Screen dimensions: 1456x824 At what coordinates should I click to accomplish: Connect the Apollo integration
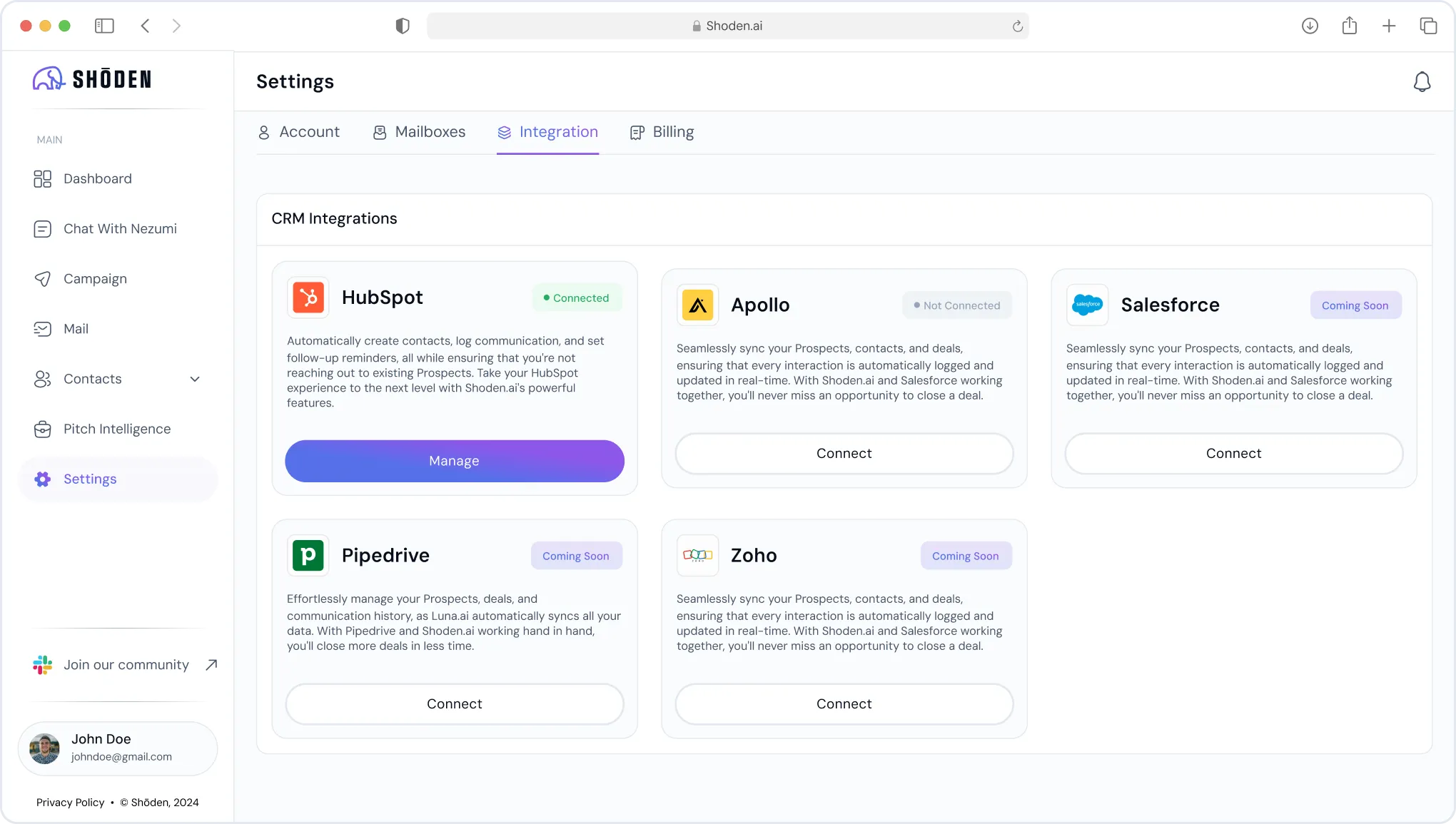[x=844, y=453]
